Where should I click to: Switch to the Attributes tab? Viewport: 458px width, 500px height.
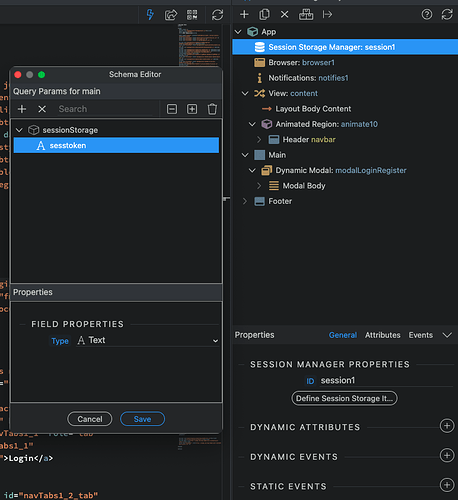tap(382, 335)
